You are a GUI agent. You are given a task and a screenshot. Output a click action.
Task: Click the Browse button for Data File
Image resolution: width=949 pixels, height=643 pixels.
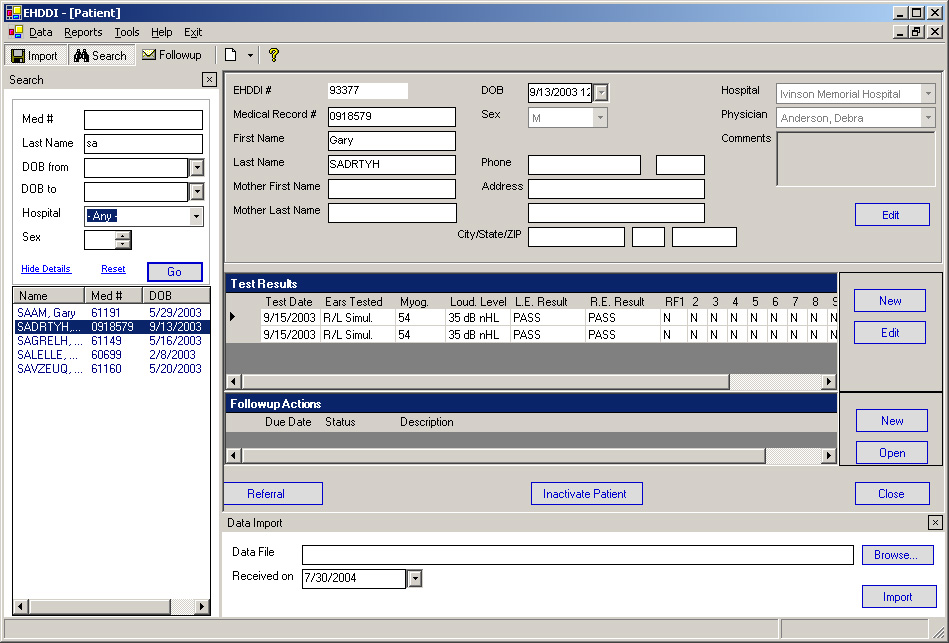(x=897, y=555)
